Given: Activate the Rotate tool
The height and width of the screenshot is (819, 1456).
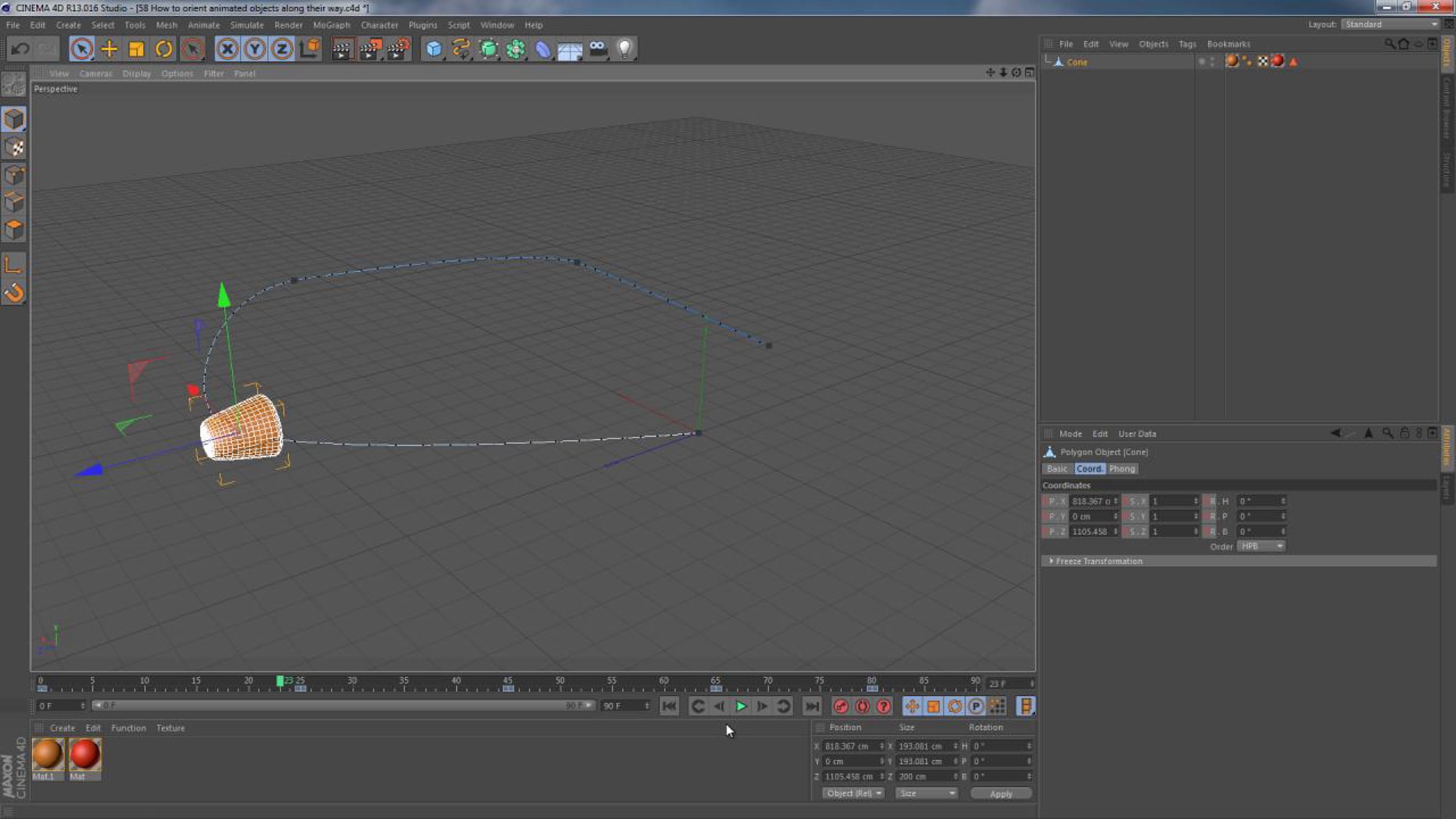Looking at the screenshot, I should 164,49.
